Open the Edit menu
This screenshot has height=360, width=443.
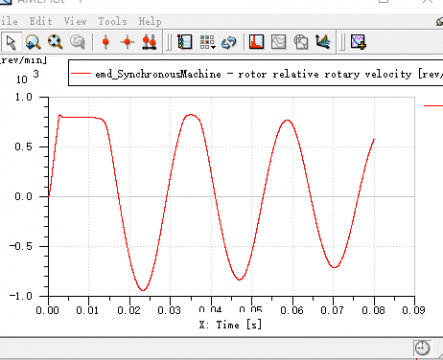(41, 21)
